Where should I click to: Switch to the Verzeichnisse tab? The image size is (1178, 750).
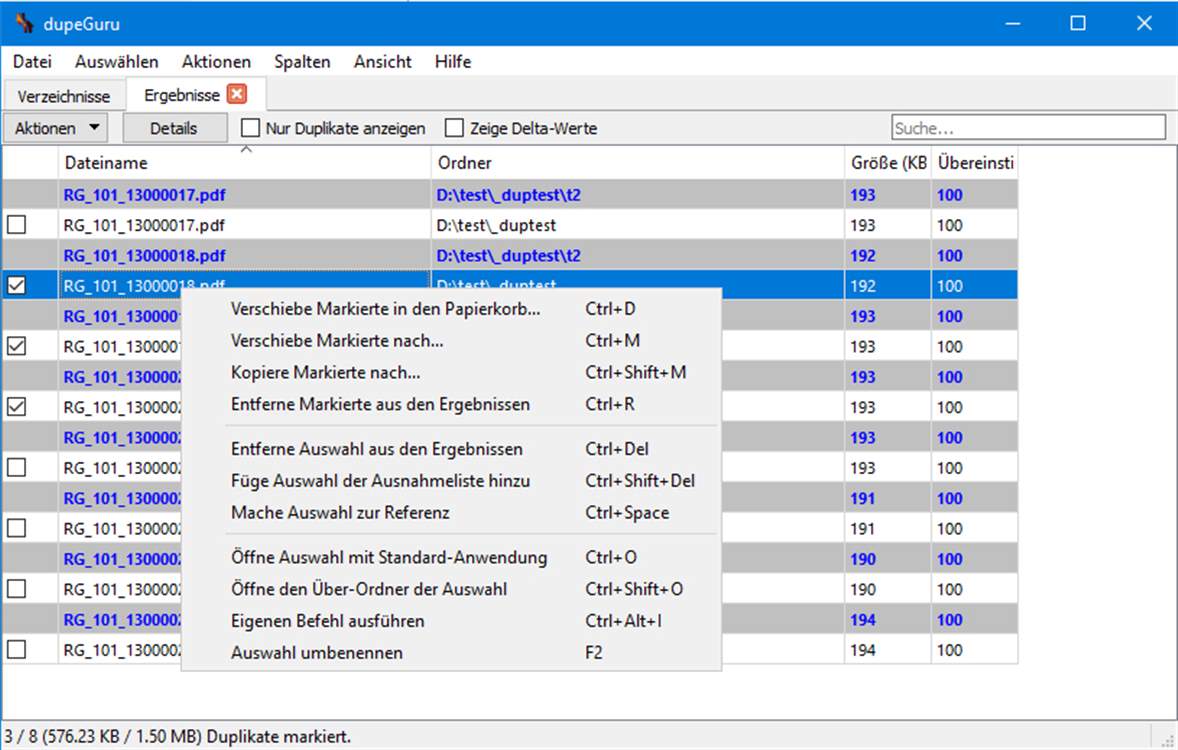point(64,96)
